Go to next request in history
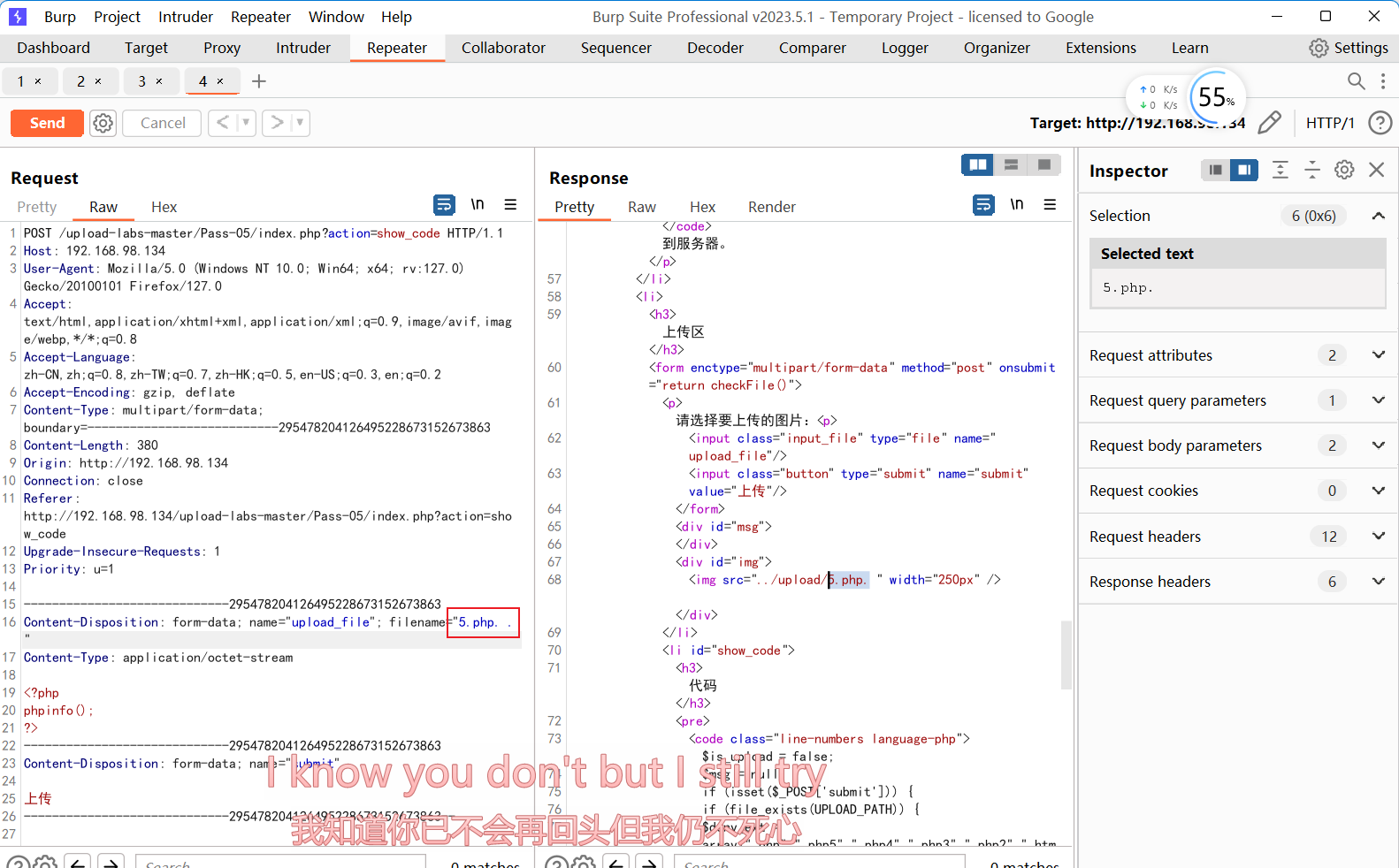The width and height of the screenshot is (1399, 868). click(278, 123)
